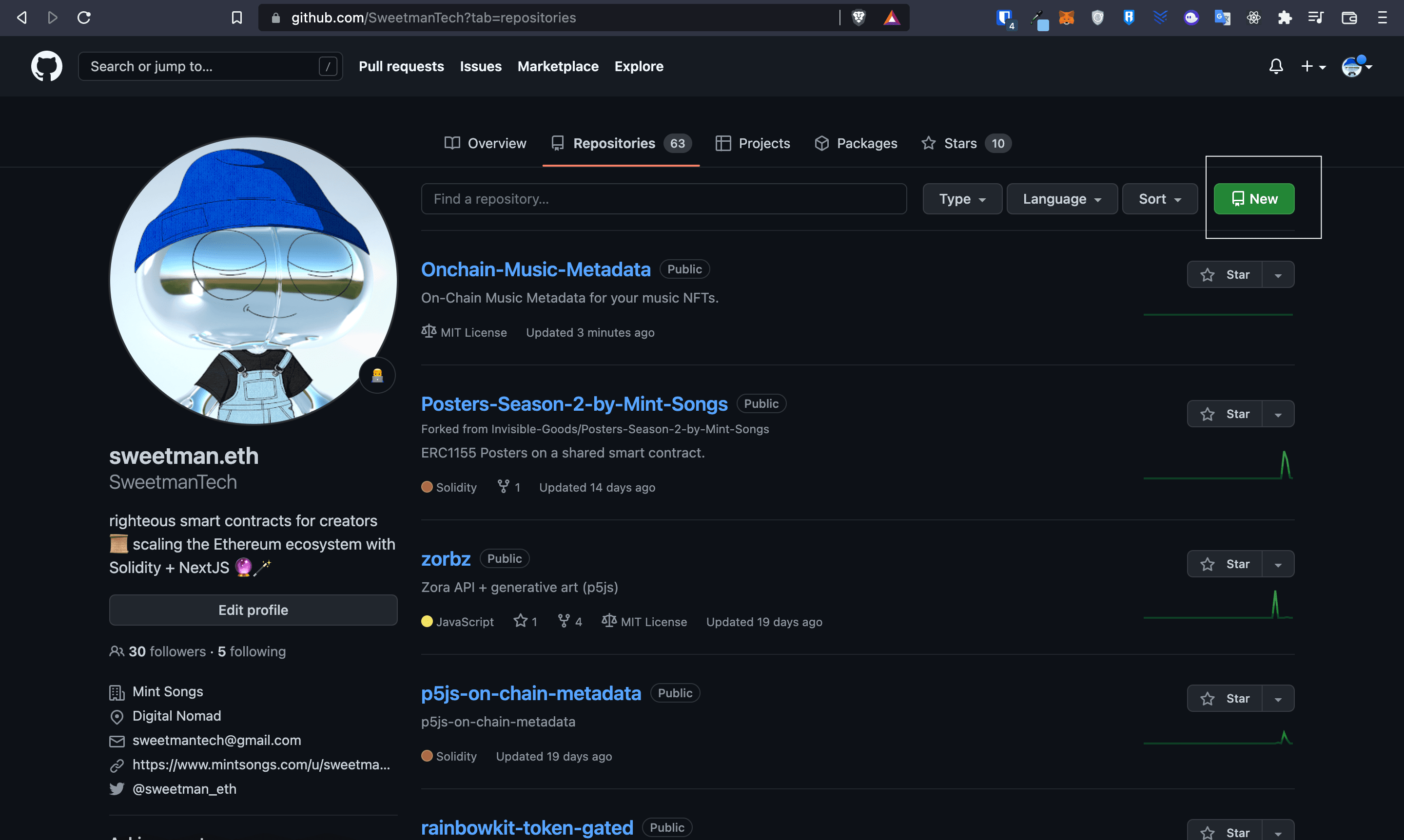Viewport: 1404px width, 840px height.
Task: Click the forks count on zorbz
Action: click(x=570, y=621)
